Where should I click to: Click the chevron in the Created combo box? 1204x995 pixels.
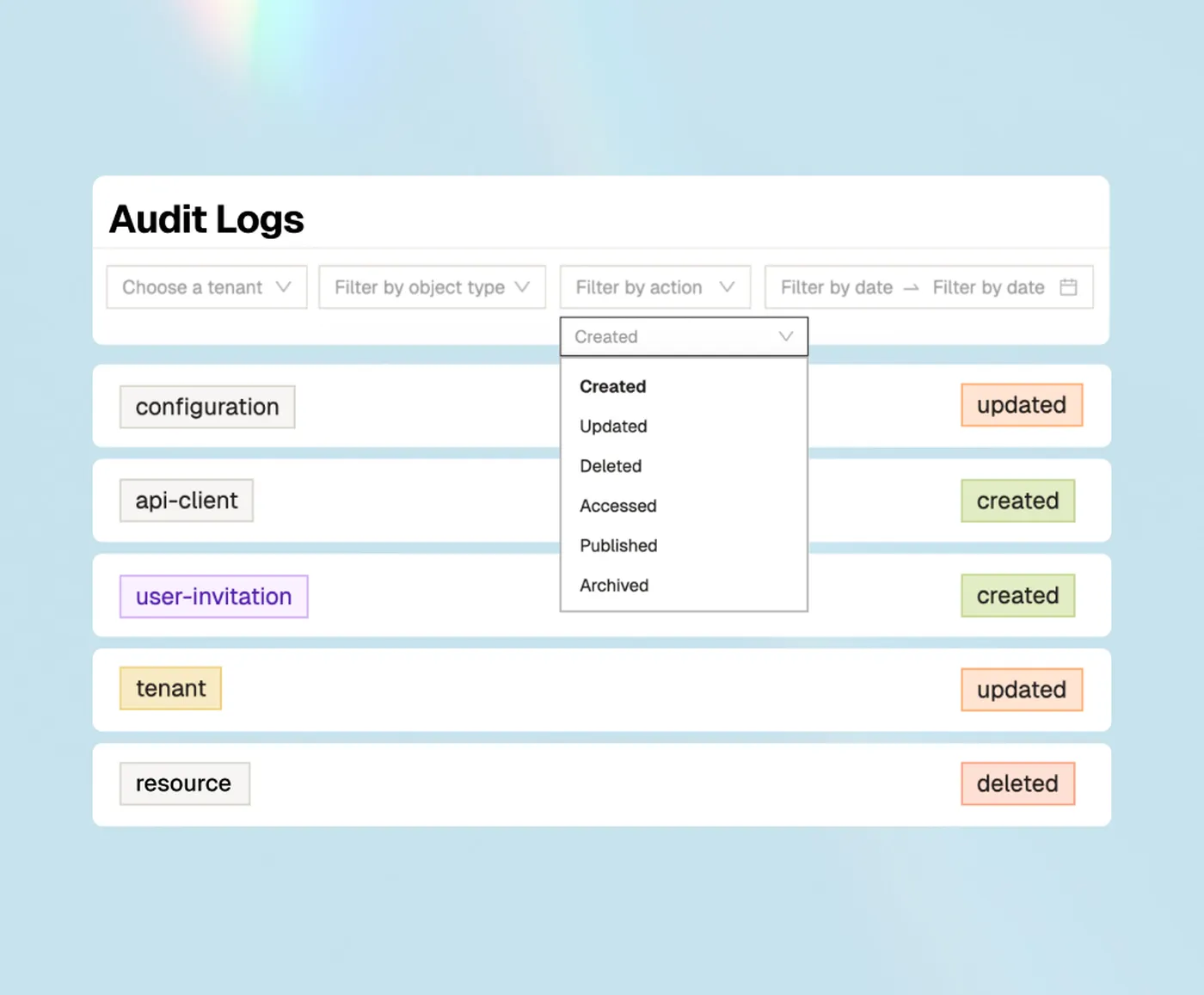tap(784, 336)
